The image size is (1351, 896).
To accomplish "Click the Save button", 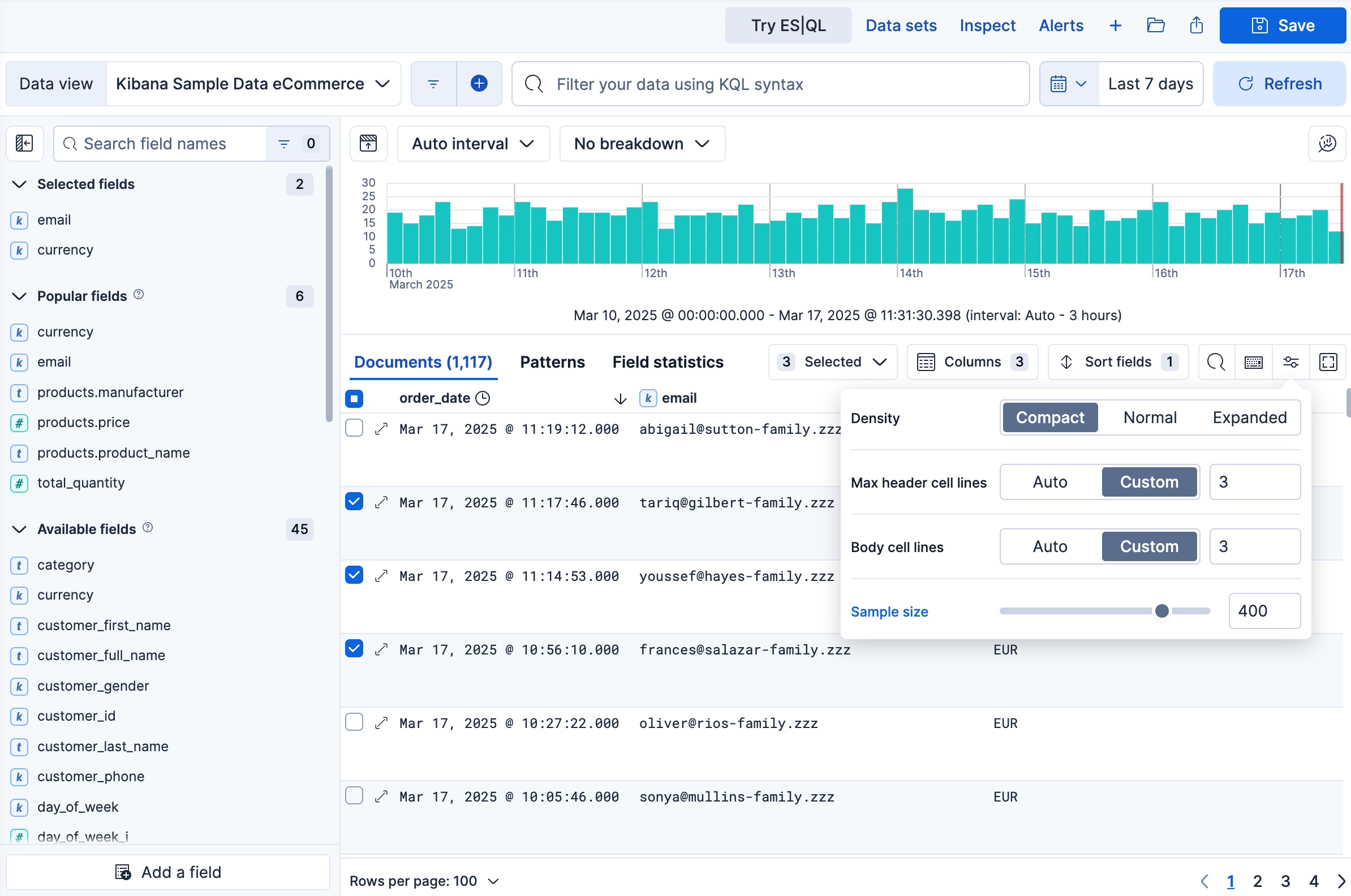I will pos(1282,25).
